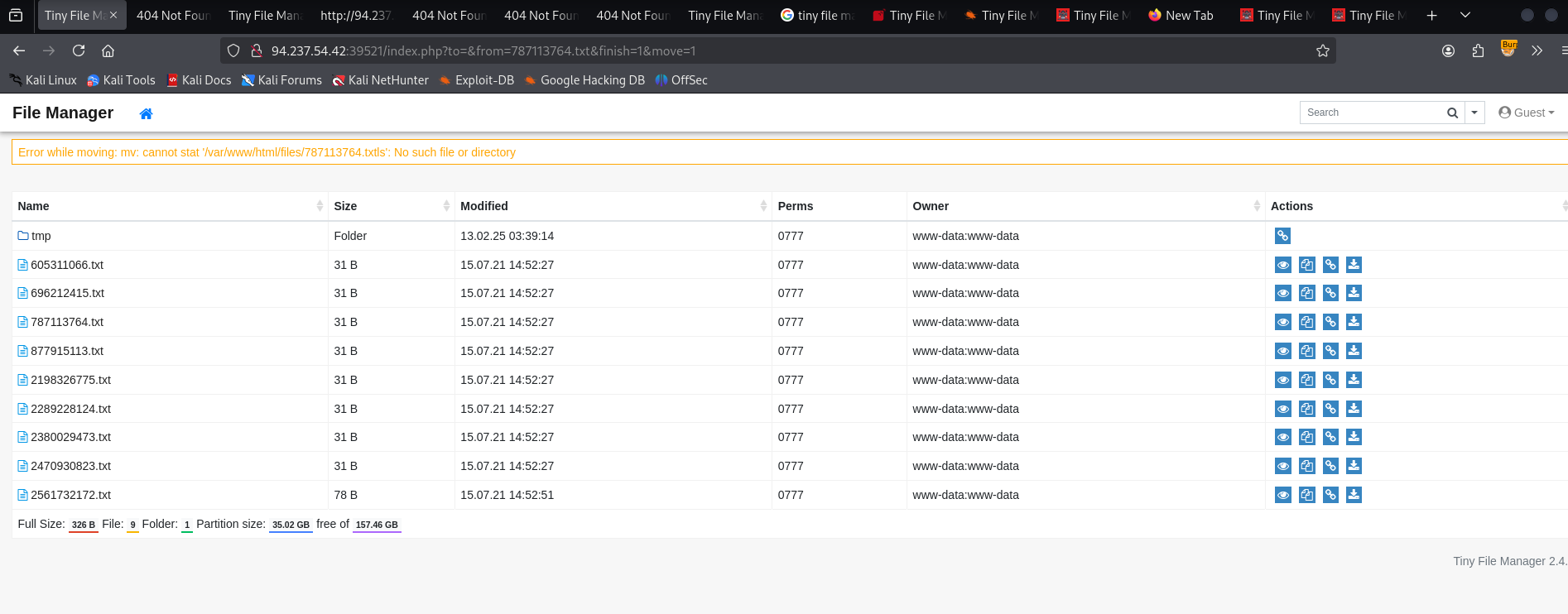Download file 2561732172.txt

(x=1354, y=495)
